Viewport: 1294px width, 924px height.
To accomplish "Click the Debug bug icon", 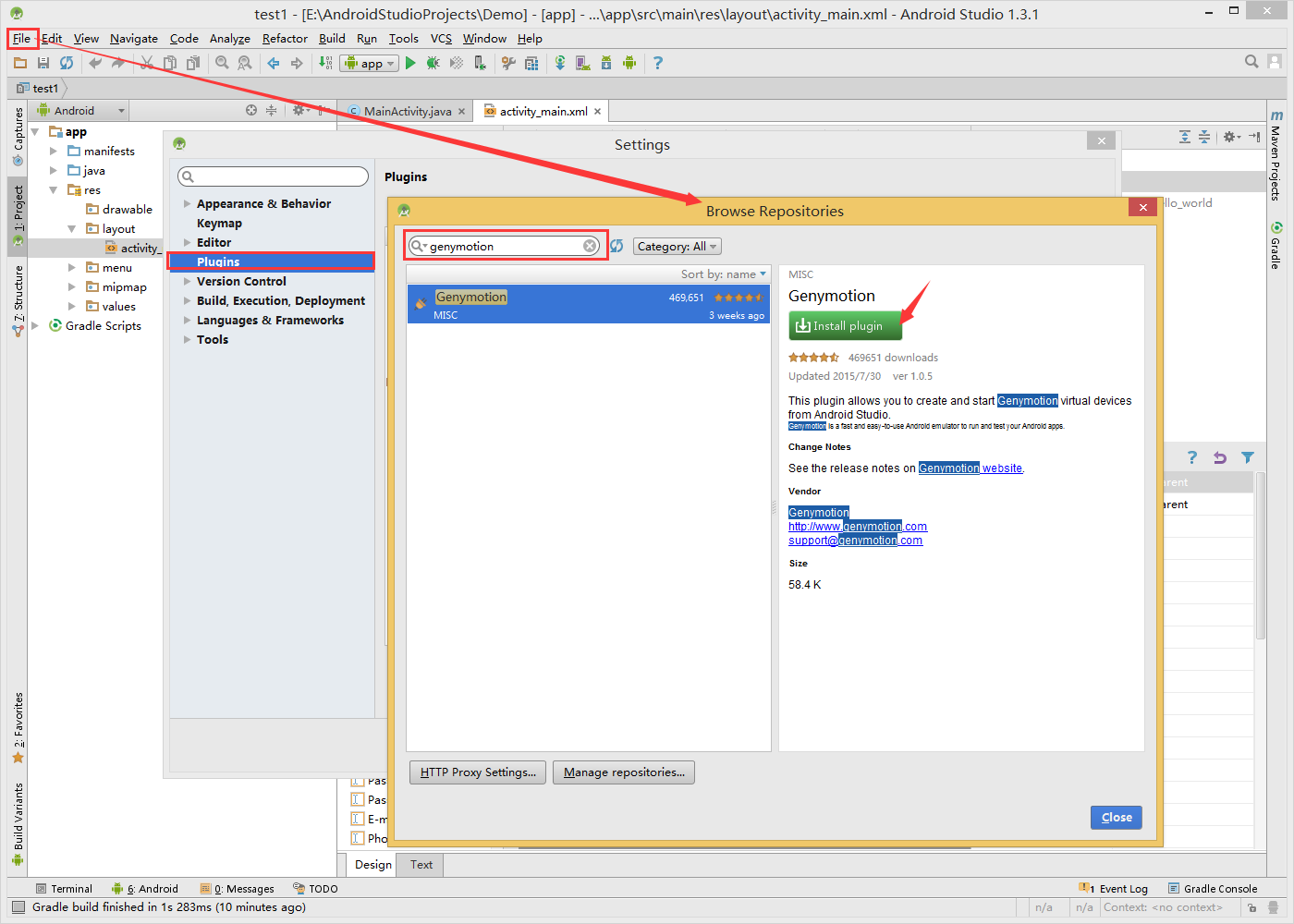I will coord(433,63).
